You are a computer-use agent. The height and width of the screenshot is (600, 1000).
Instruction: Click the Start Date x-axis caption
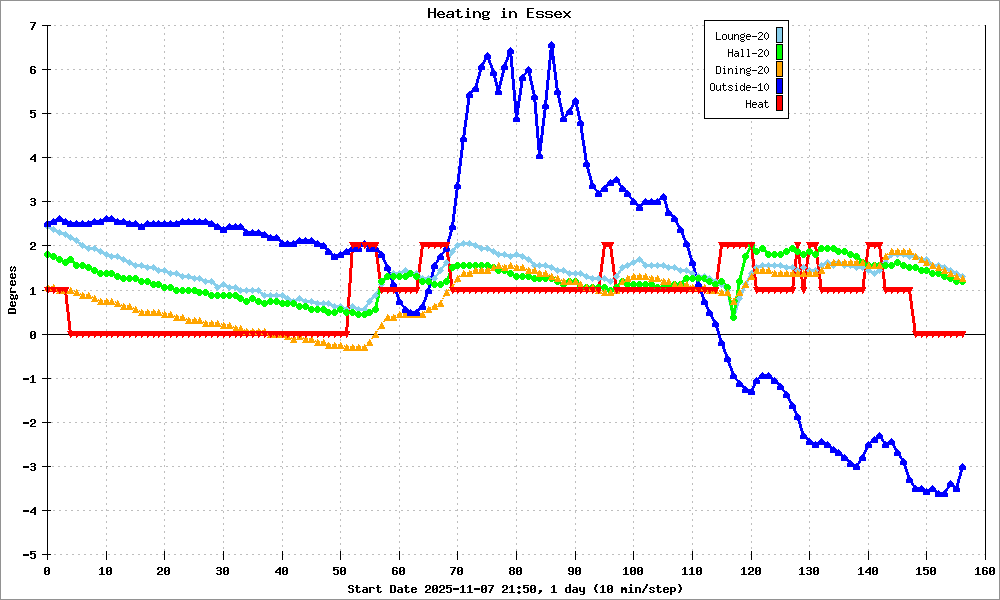point(515,589)
